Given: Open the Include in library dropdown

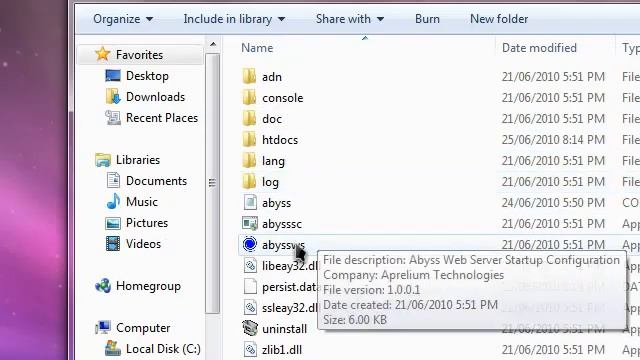Looking at the screenshot, I should coord(234,19).
